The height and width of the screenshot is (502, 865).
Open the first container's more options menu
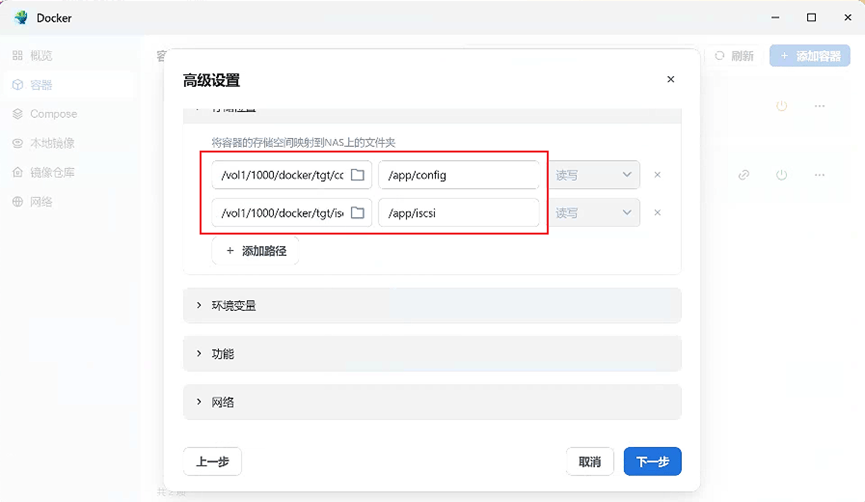pyautogui.click(x=820, y=105)
